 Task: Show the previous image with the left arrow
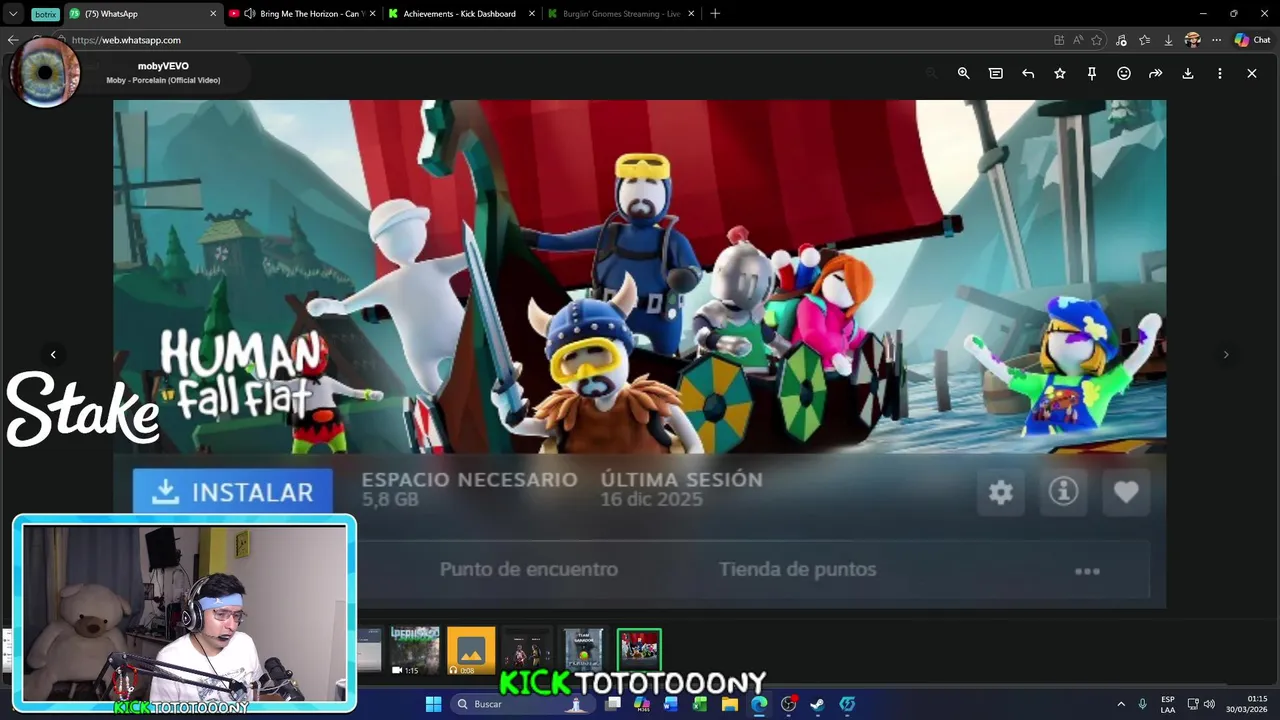click(x=53, y=354)
